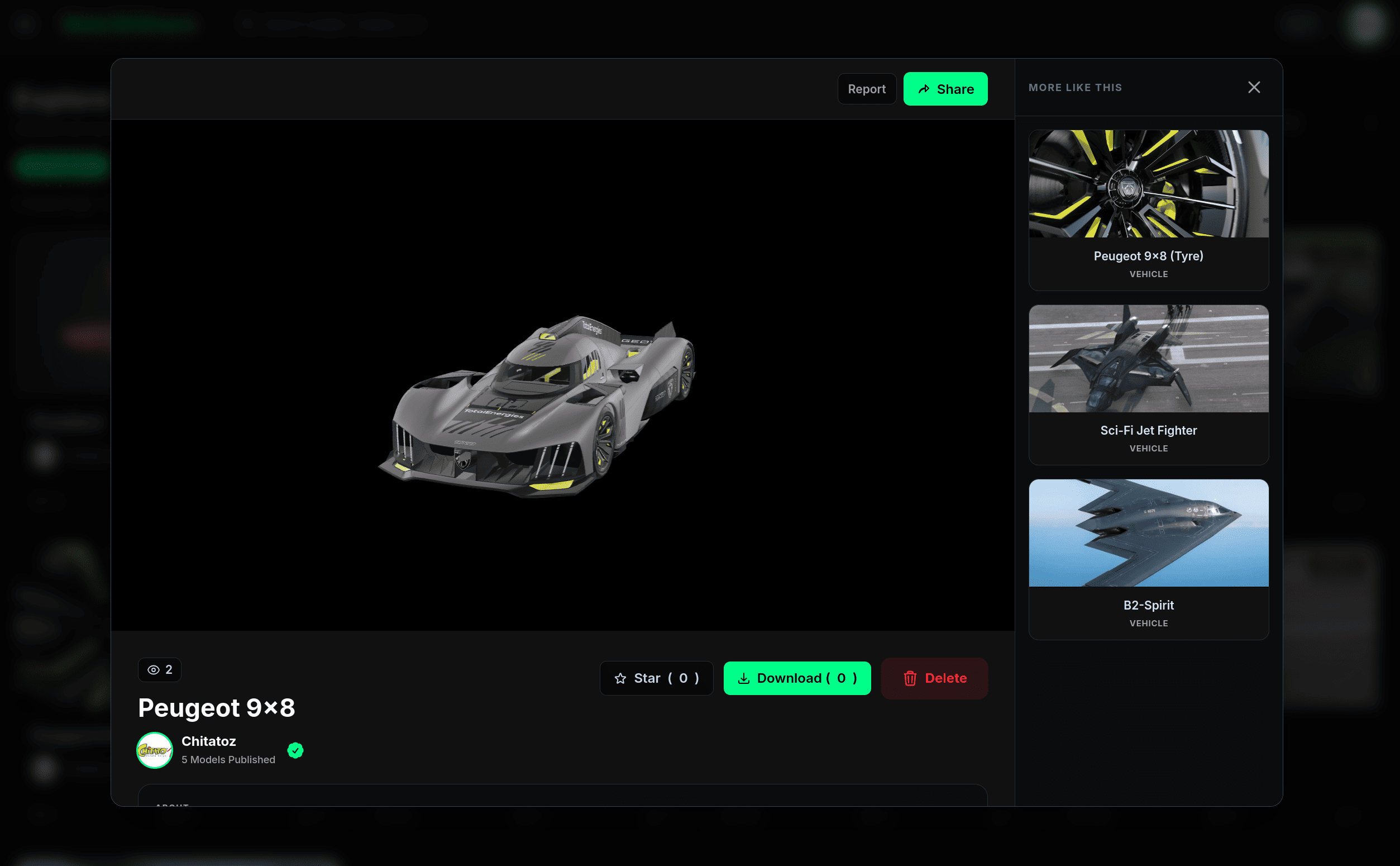Close the model detail modal
This screenshot has width=1400, height=866.
[1254, 87]
